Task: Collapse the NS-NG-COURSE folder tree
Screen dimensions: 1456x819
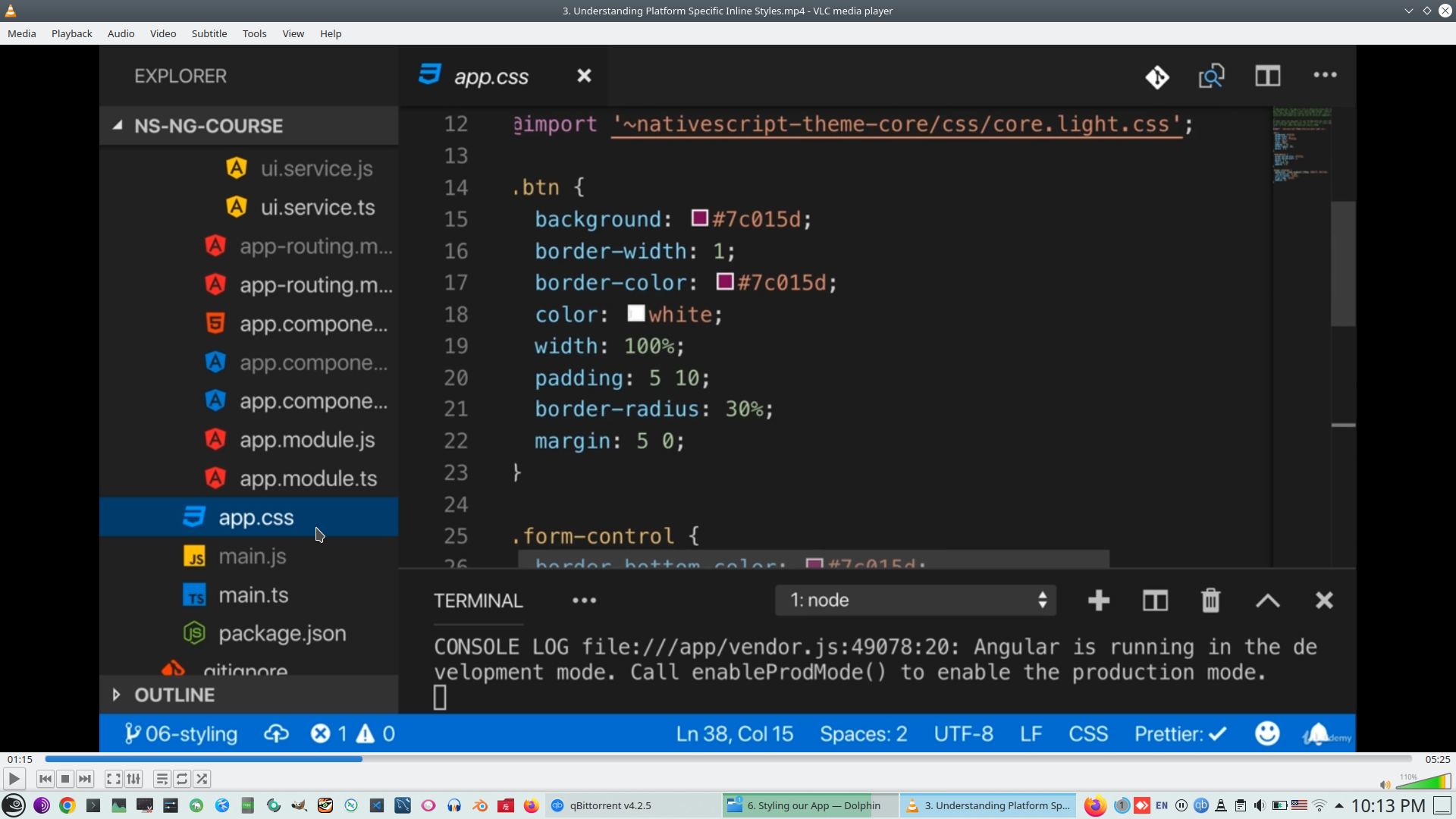Action: [x=118, y=126]
